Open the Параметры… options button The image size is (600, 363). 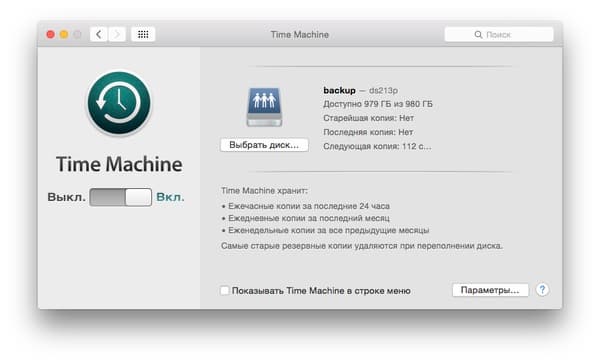[490, 290]
